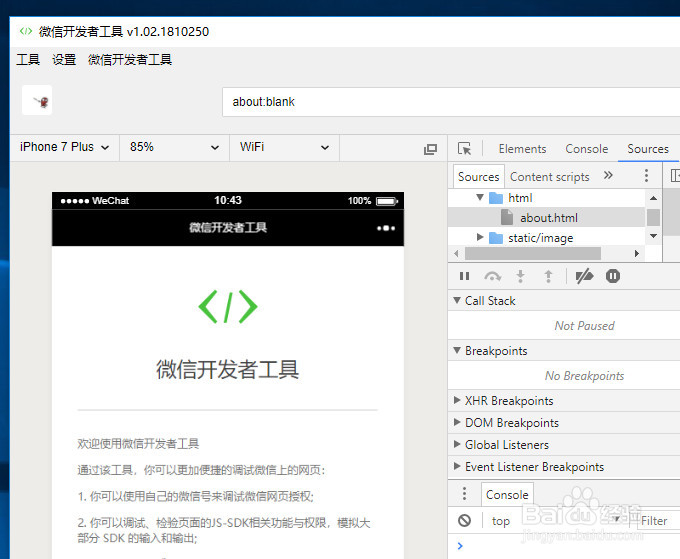This screenshot has height=559, width=680.
Task: Click the horizontal scrollbar right arrow
Action: (637, 253)
